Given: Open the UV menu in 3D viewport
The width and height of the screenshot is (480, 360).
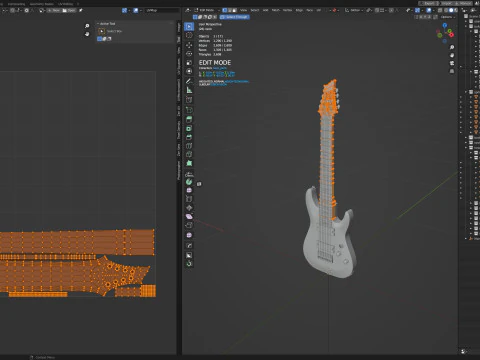Looking at the screenshot, I should (319, 10).
